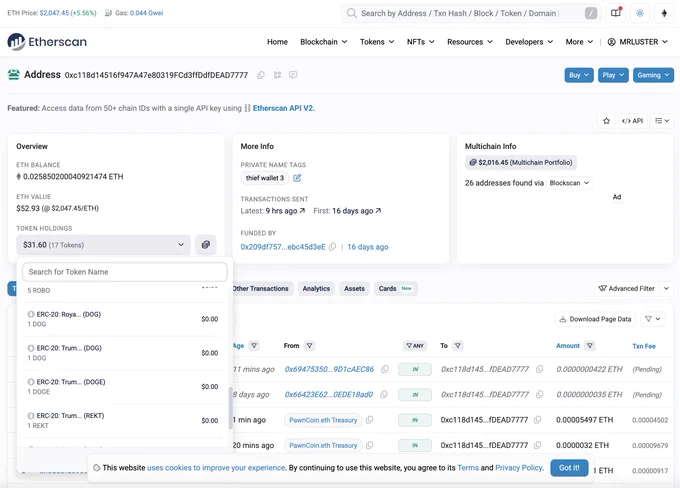Expand the More menu
The height and width of the screenshot is (488, 680).
(x=579, y=42)
